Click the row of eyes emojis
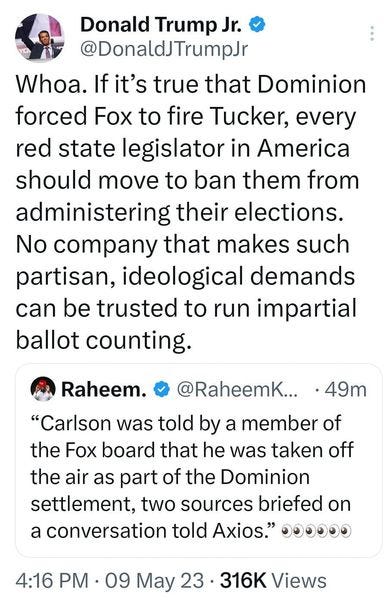392x600 pixels. [x=316, y=531]
